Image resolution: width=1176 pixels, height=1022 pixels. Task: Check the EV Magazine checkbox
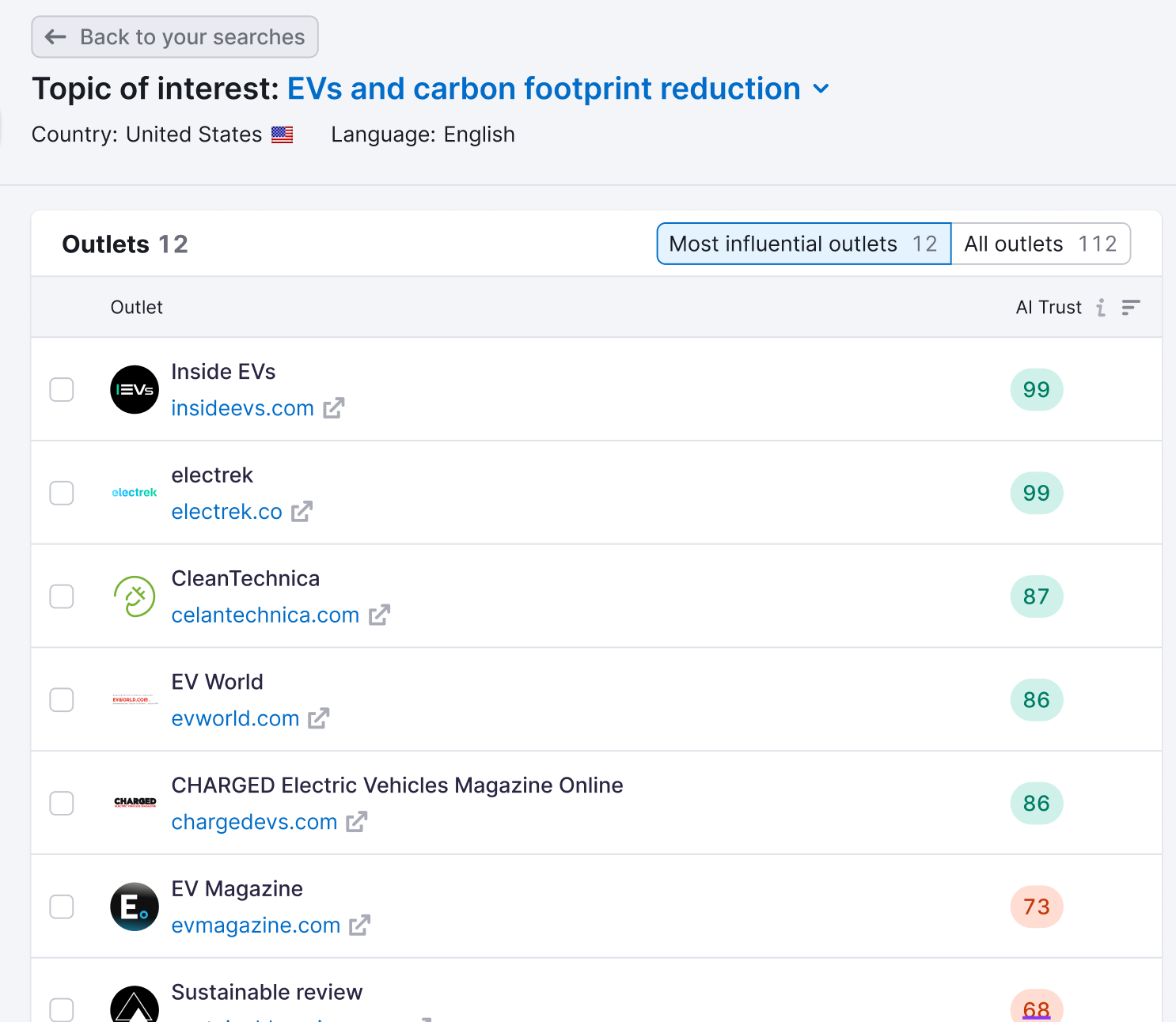[62, 907]
